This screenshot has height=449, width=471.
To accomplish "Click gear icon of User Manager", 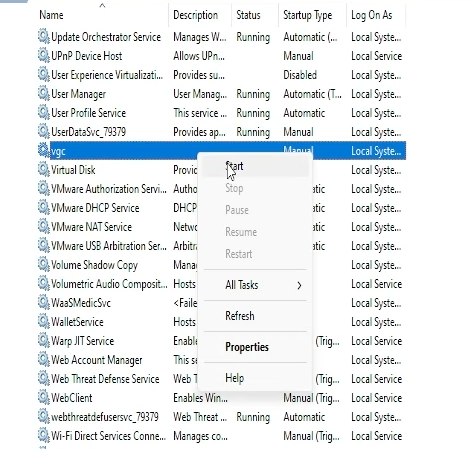I will click(x=43, y=93).
